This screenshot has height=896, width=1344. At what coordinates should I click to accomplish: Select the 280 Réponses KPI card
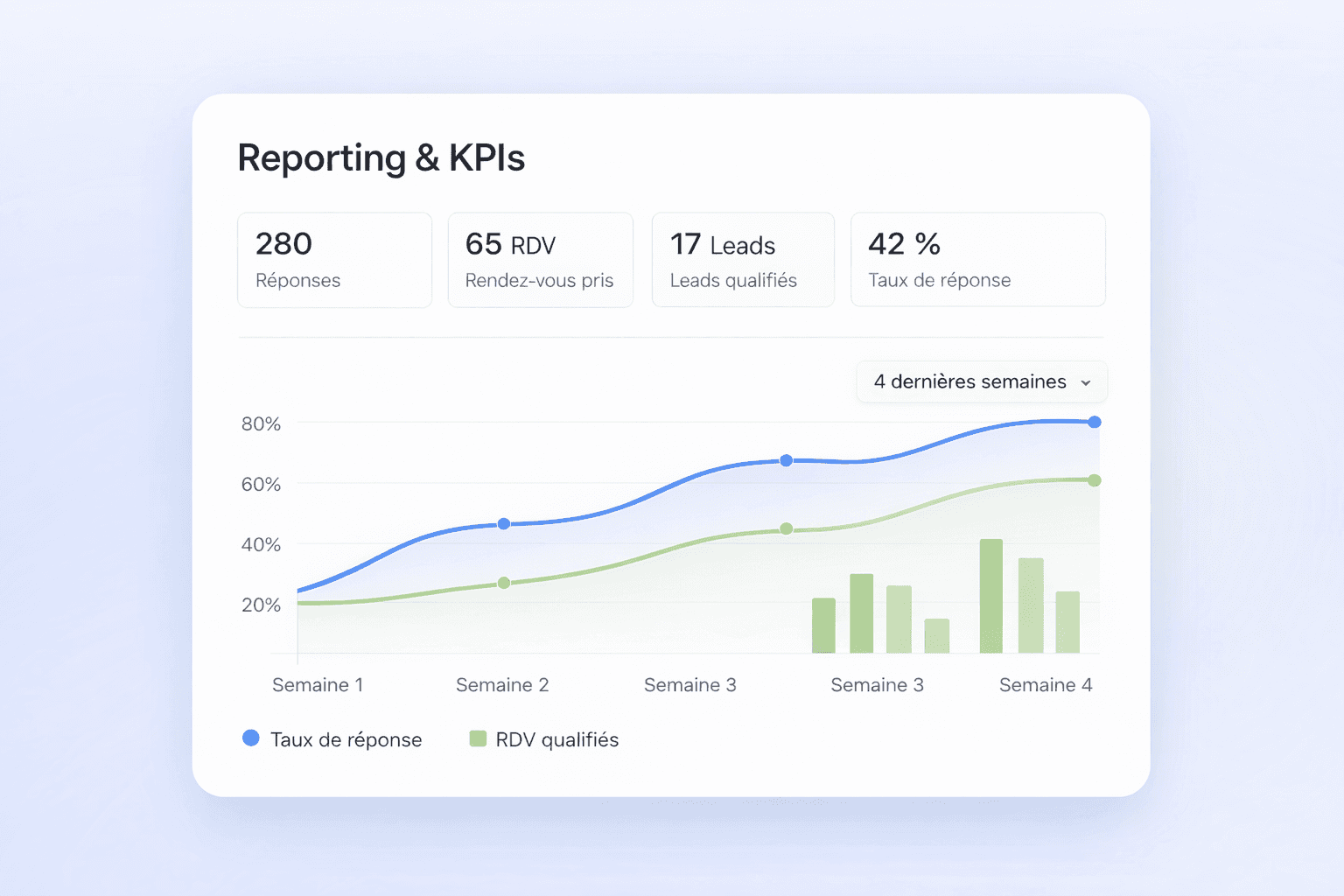pyautogui.click(x=334, y=260)
